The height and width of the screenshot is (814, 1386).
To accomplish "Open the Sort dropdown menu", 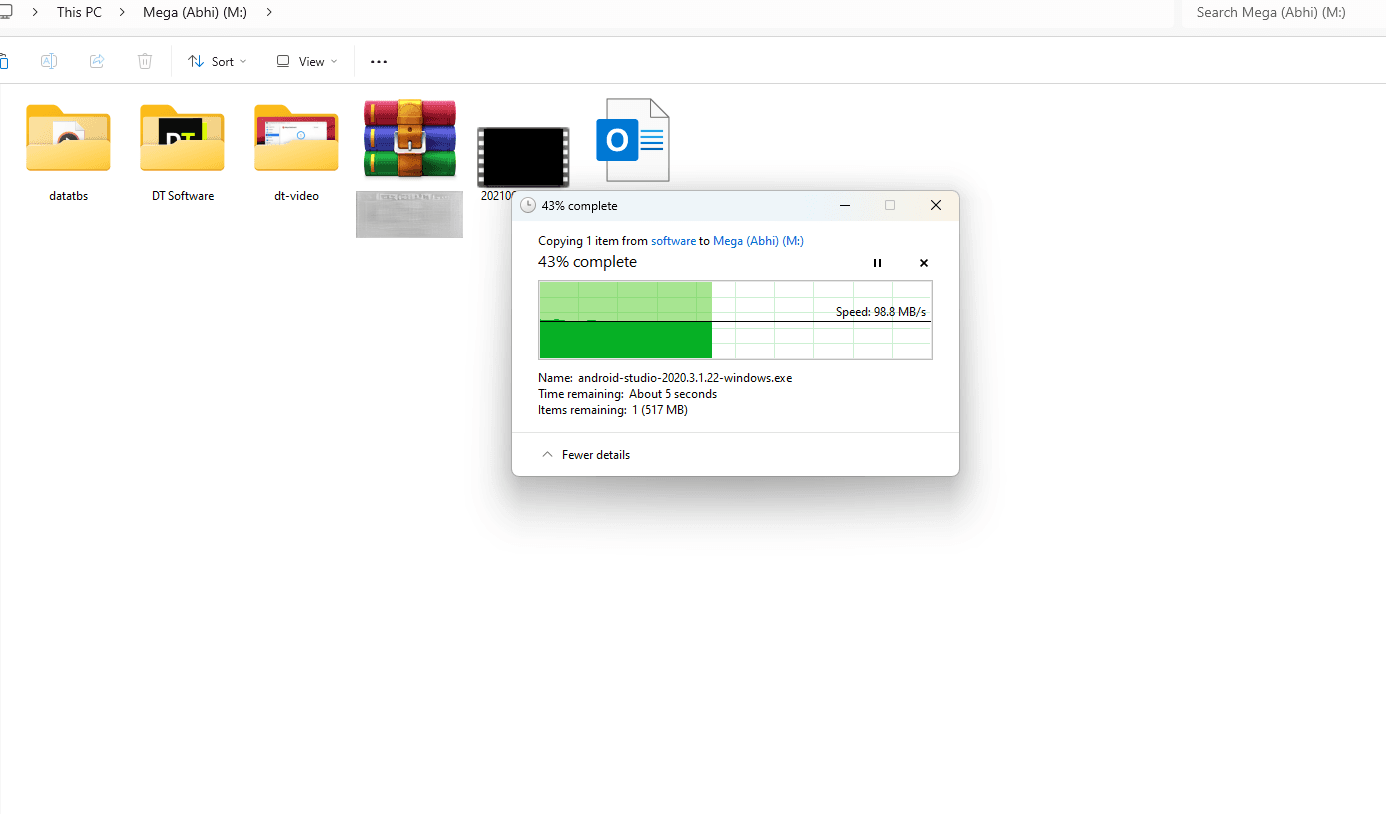I will [217, 61].
